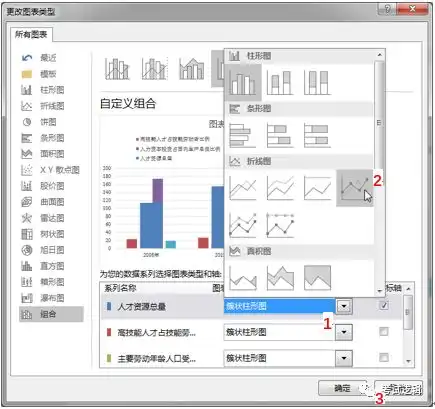Pick clustered column-line on secondary axis preset
Image resolution: width=435 pixels, height=409 pixels.
(154, 69)
